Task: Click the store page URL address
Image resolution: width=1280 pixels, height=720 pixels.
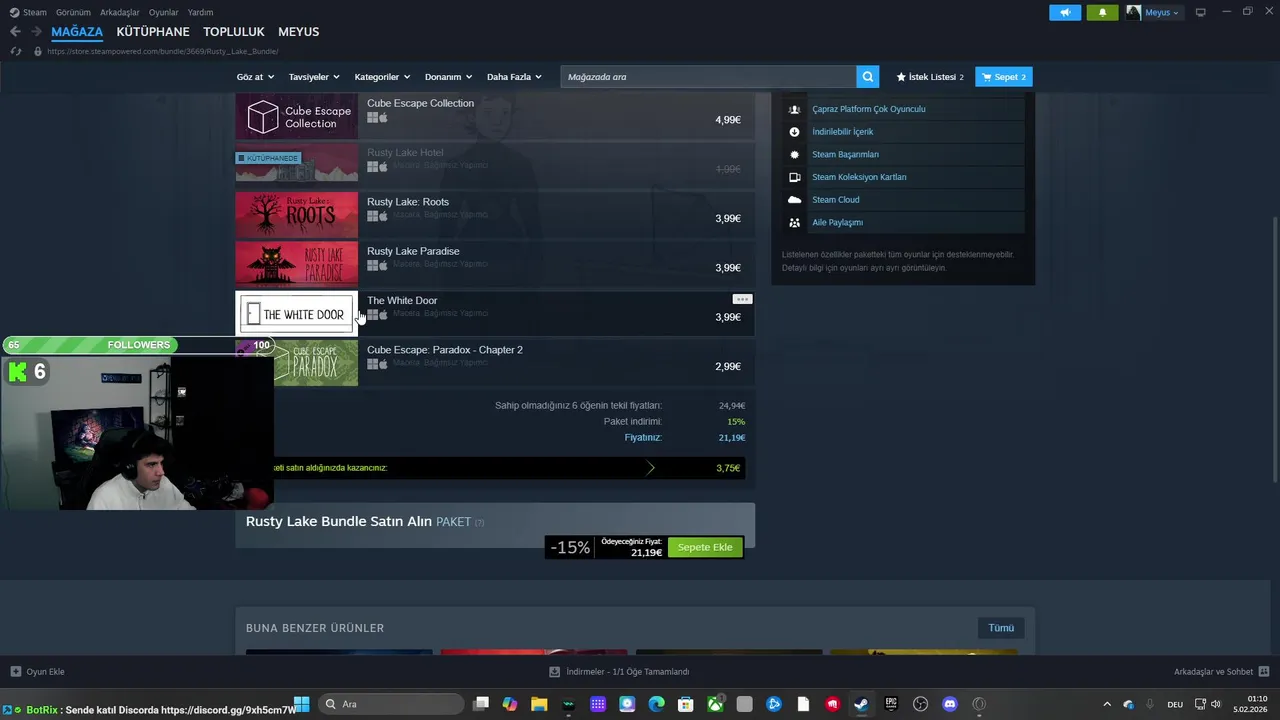Action: [x=163, y=51]
